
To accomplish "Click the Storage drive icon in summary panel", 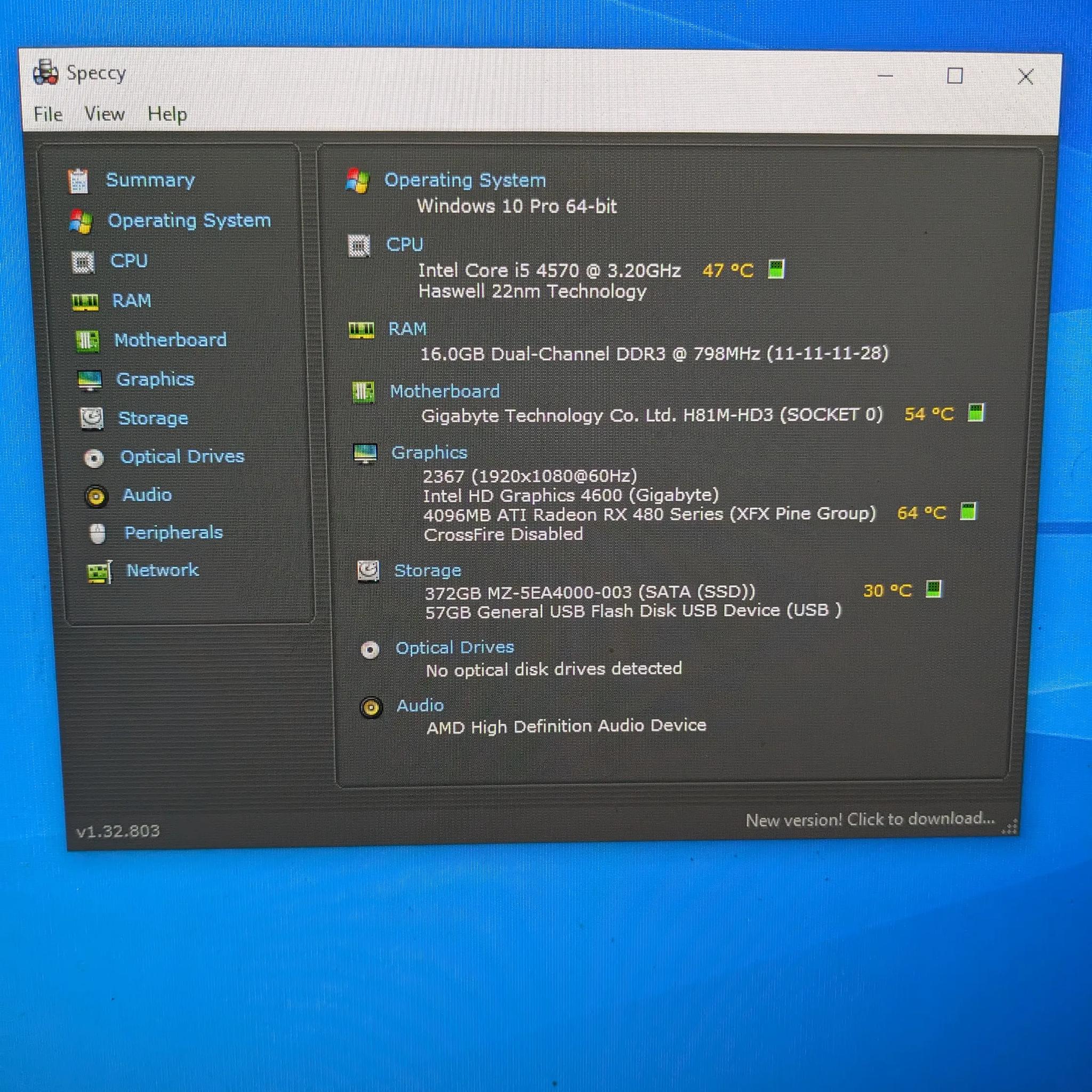I will click(x=368, y=572).
